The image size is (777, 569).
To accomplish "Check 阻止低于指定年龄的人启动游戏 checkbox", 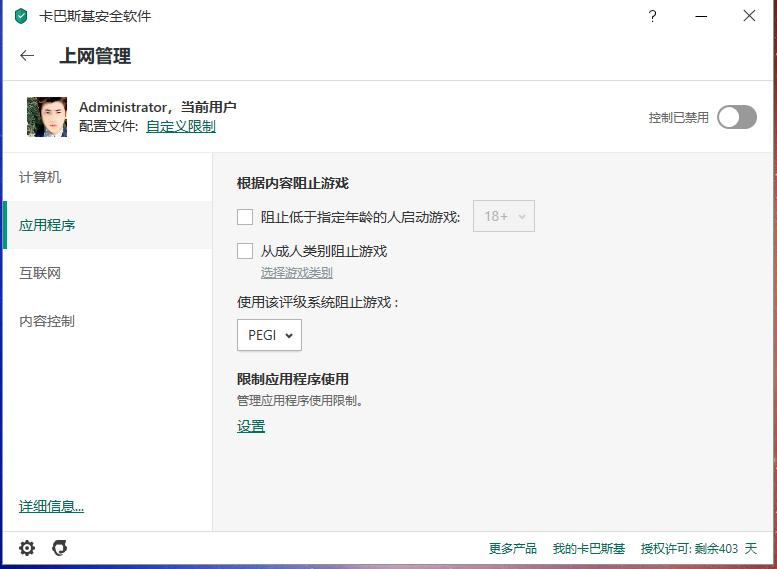I will point(245,217).
